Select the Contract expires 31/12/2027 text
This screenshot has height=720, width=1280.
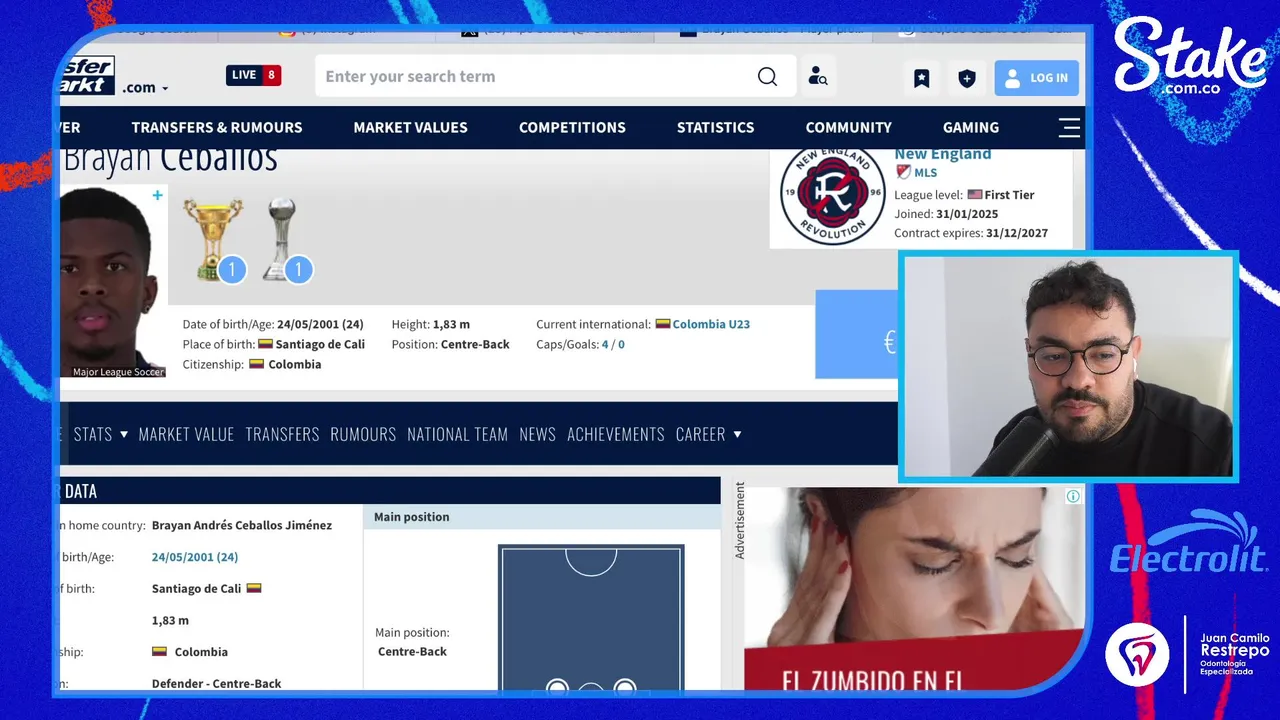(x=971, y=233)
